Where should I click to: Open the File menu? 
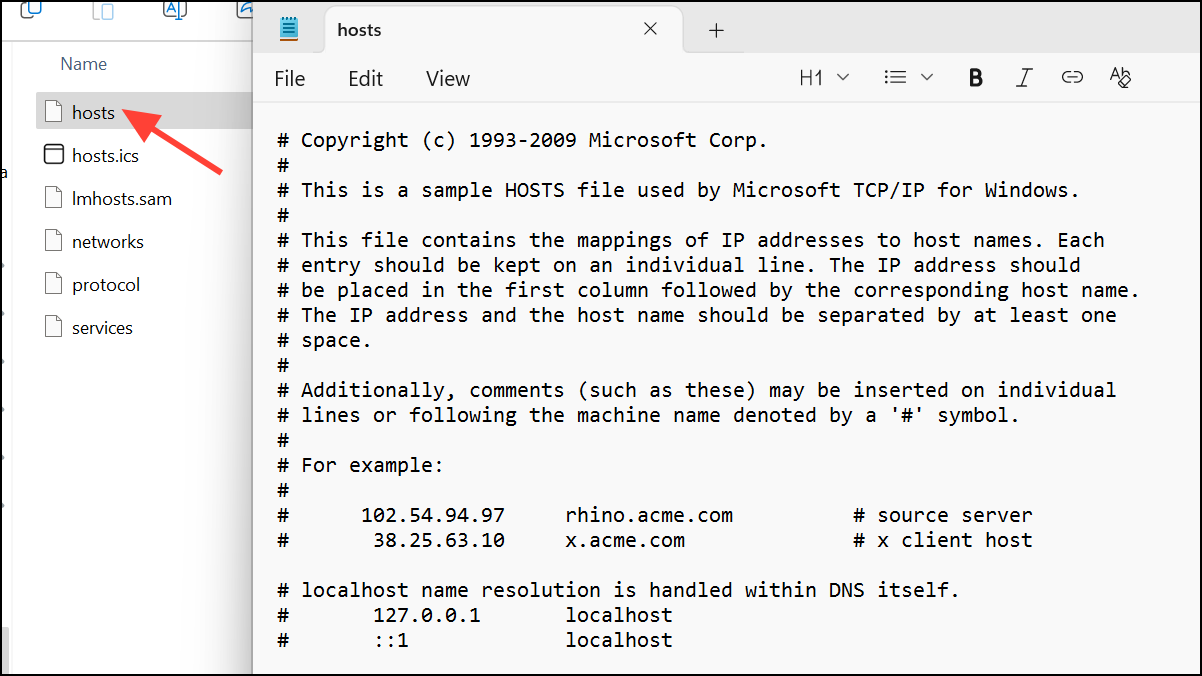click(x=290, y=79)
